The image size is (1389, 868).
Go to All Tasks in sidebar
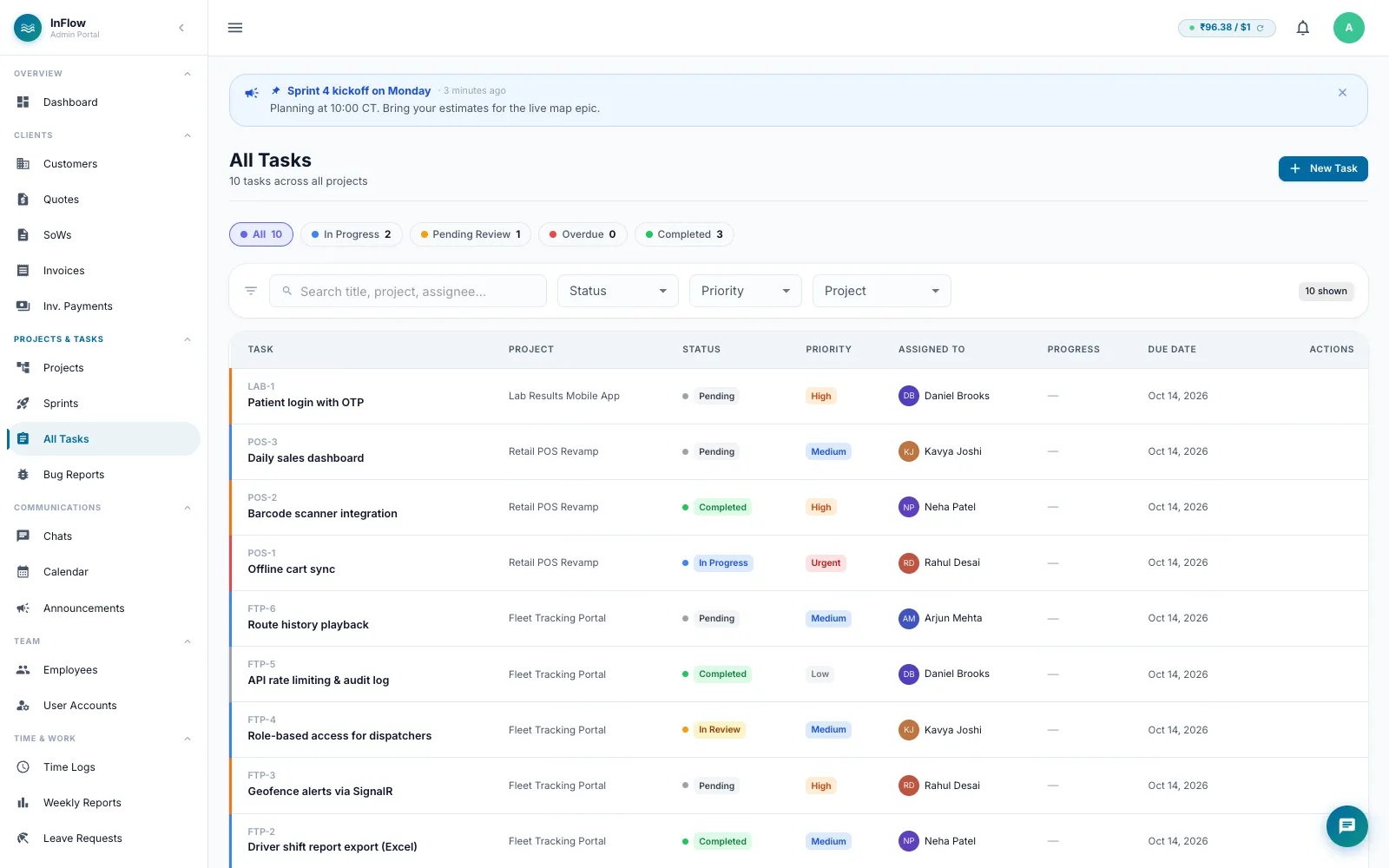(x=104, y=439)
